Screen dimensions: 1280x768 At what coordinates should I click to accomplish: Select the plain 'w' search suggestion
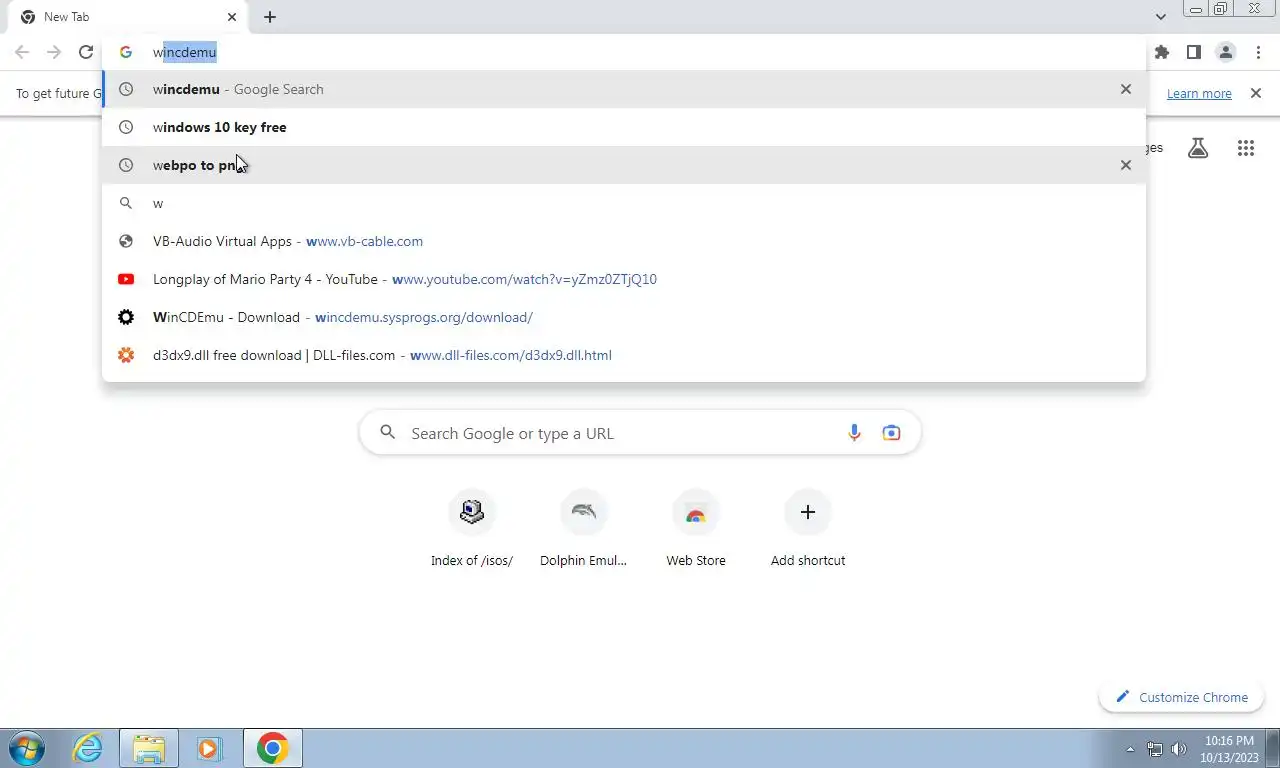point(624,203)
